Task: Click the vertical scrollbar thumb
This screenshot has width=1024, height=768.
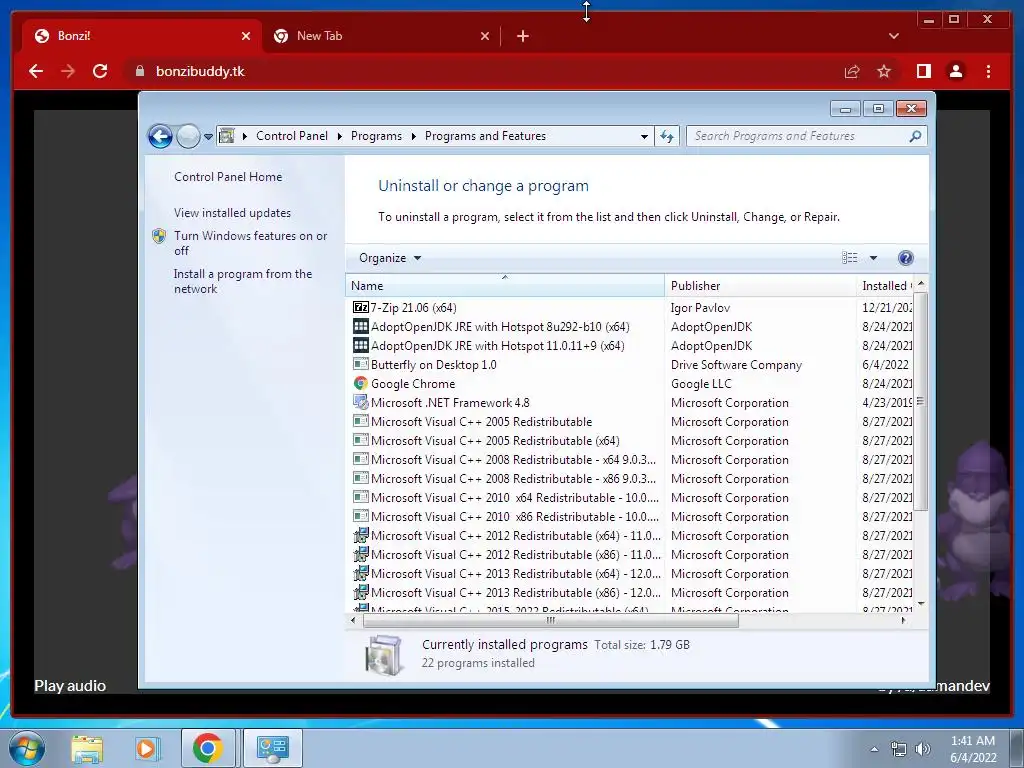Action: 920,401
